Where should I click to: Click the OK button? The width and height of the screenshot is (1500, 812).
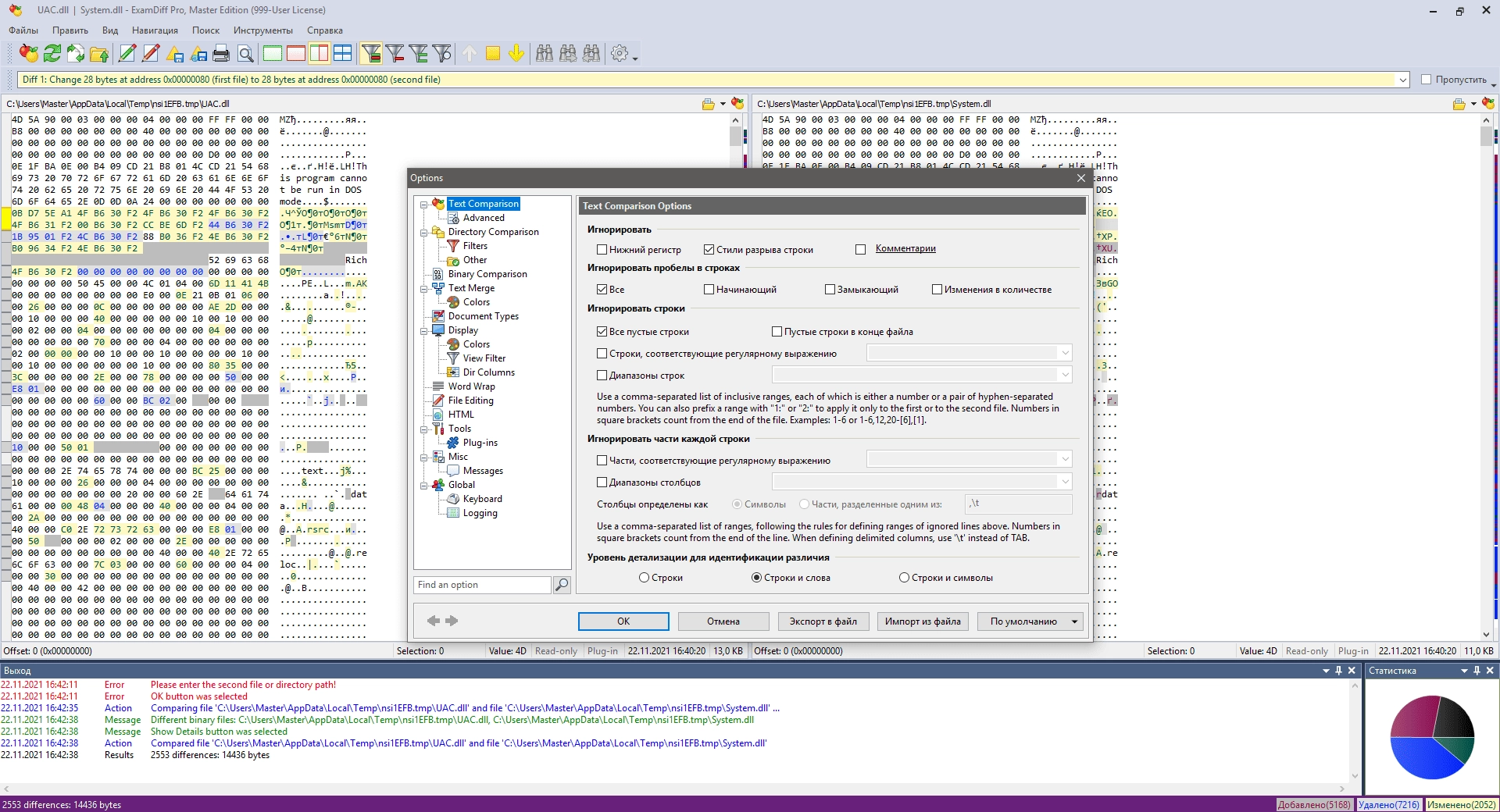(623, 621)
